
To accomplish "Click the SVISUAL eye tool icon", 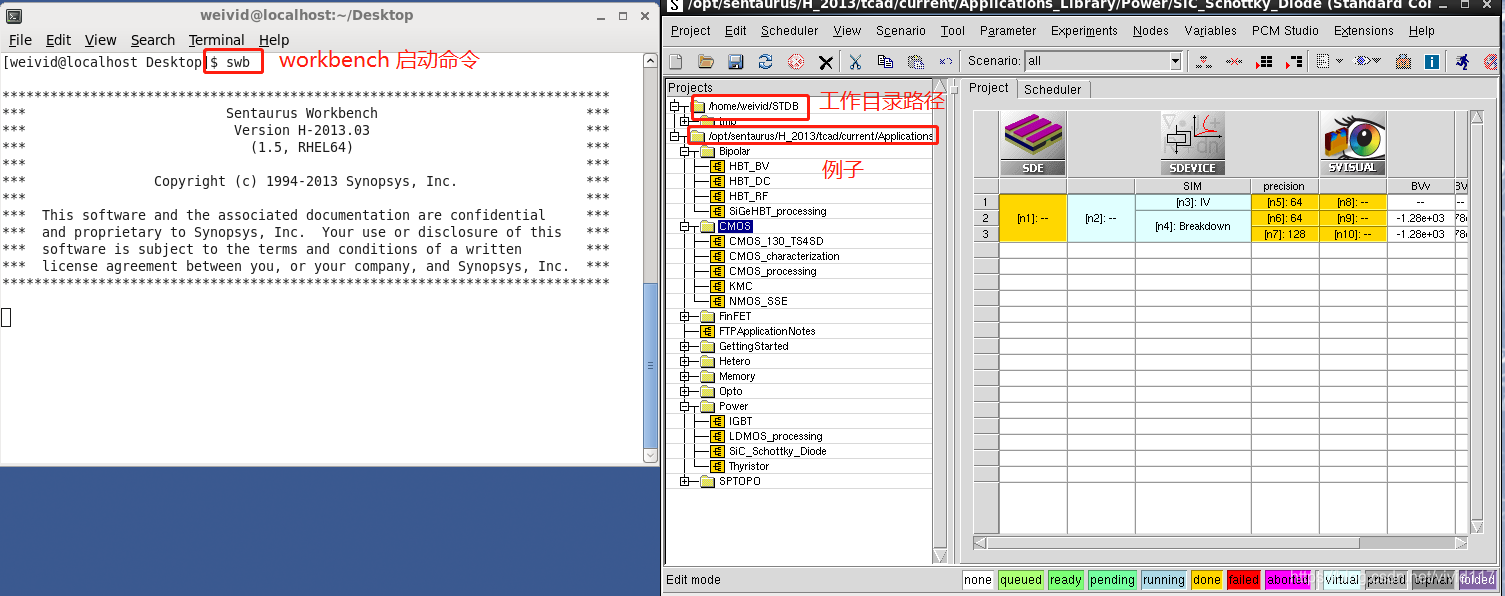I will click(1353, 144).
